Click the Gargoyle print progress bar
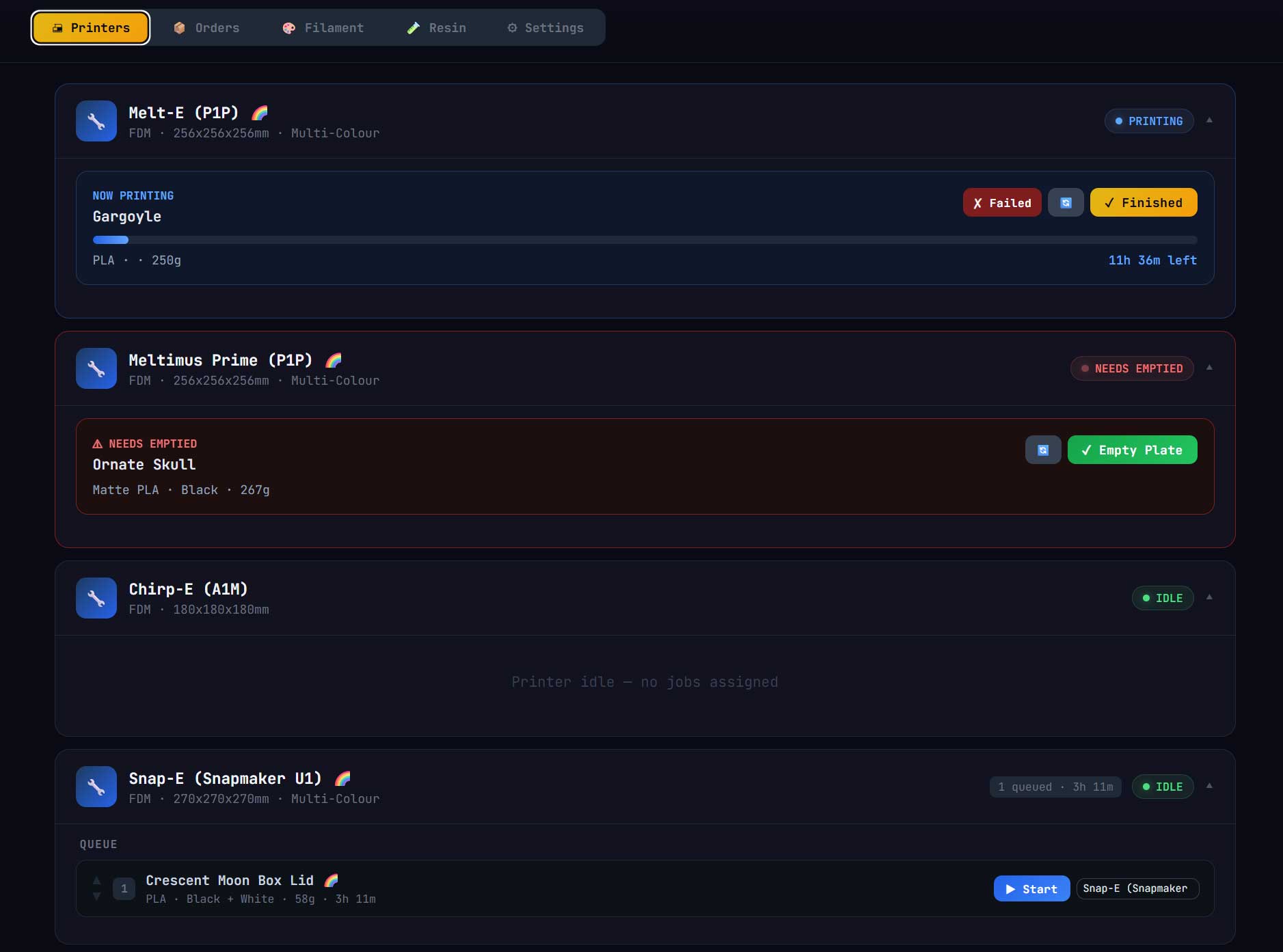Viewport: 1283px width, 952px height. point(645,240)
